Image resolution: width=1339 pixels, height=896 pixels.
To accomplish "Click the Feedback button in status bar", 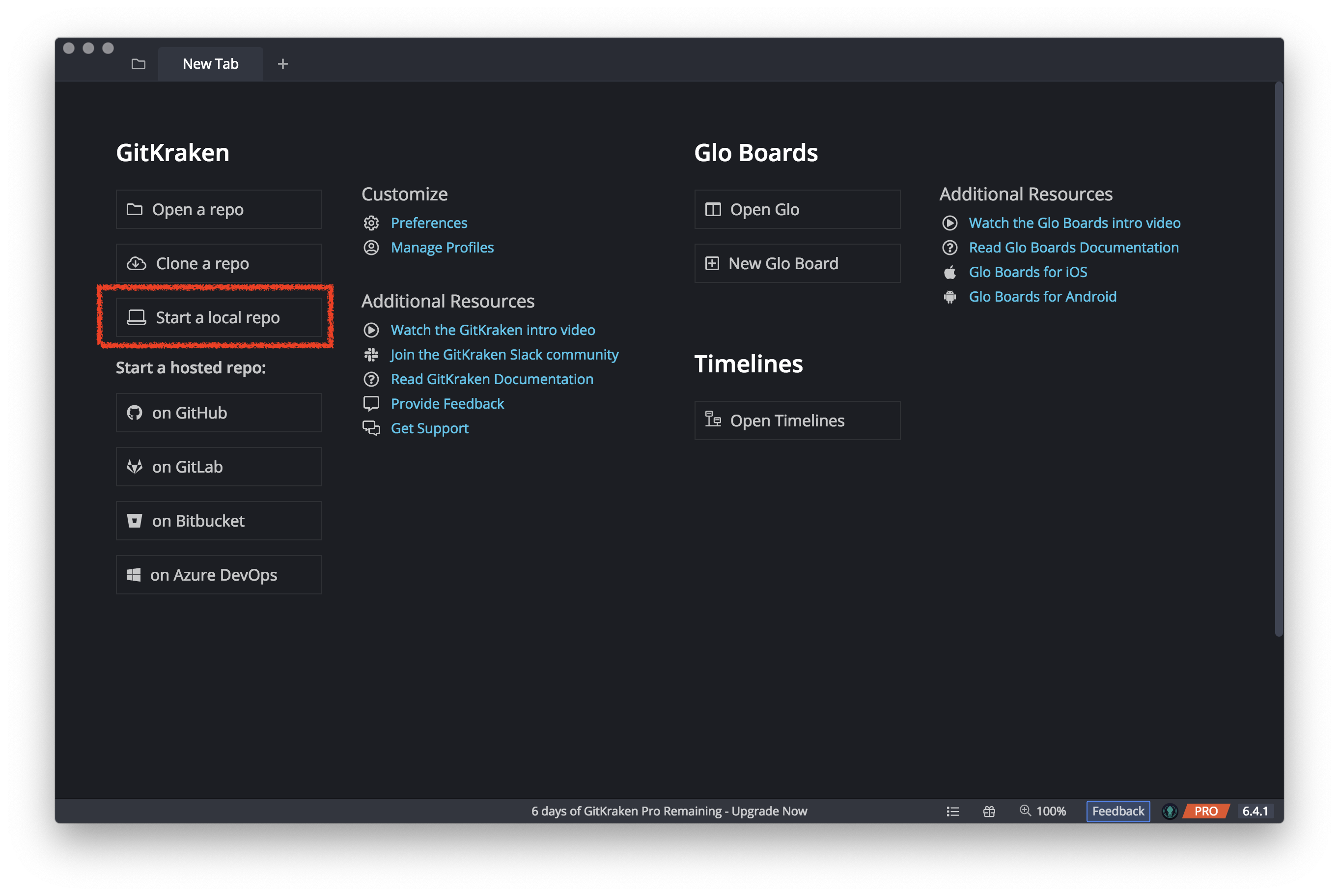I will 1117,811.
